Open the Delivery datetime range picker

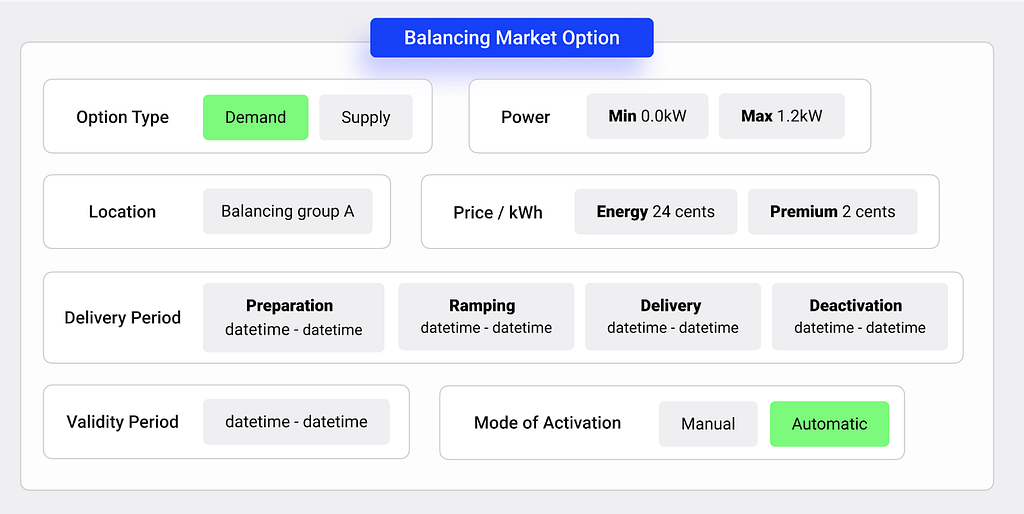tap(673, 317)
